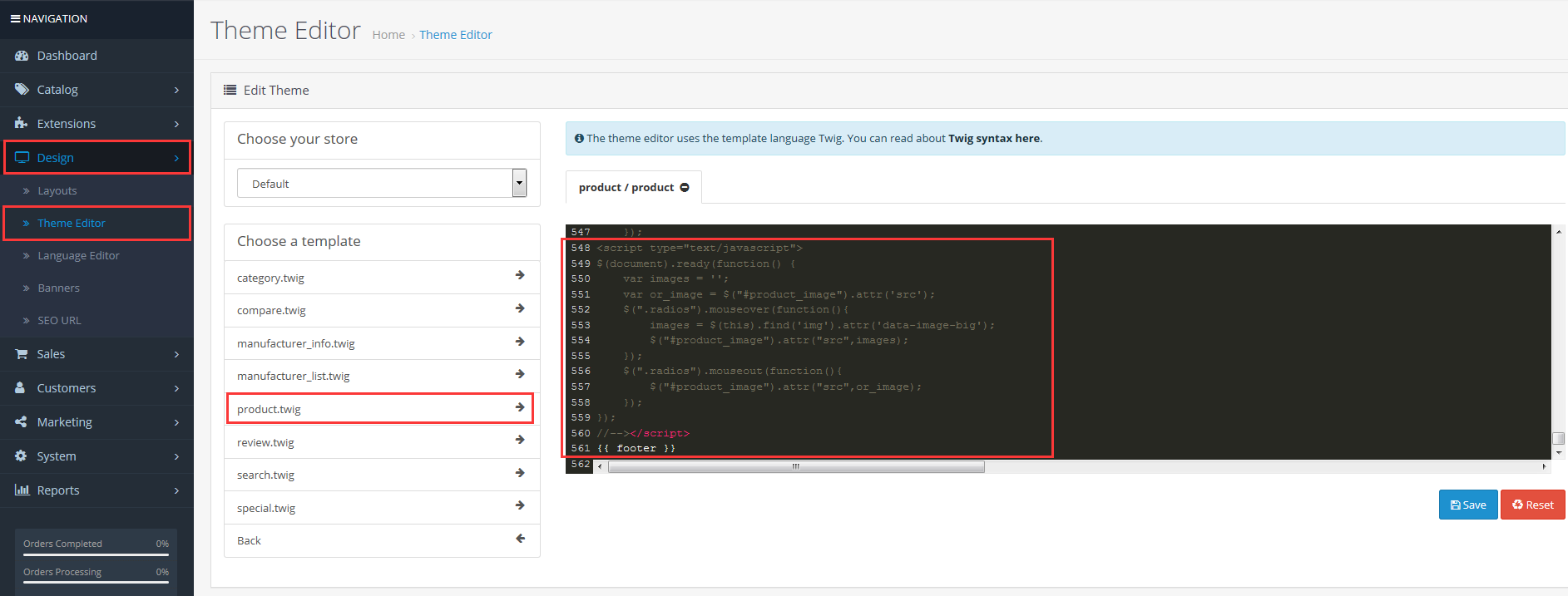Click the Catalog tags icon
Image resolution: width=1568 pixels, height=596 pixels.
pyautogui.click(x=22, y=89)
